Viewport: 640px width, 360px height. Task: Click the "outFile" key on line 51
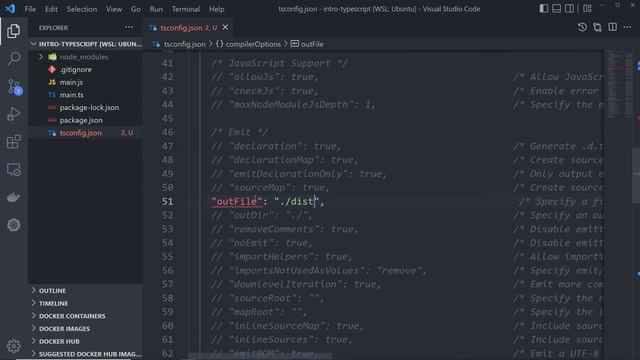pos(237,201)
